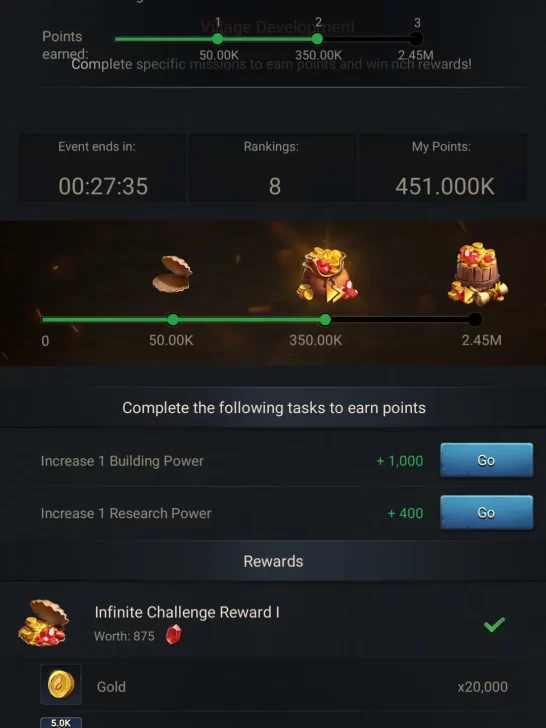Open the Rankings panel showing 8

pos(273,168)
